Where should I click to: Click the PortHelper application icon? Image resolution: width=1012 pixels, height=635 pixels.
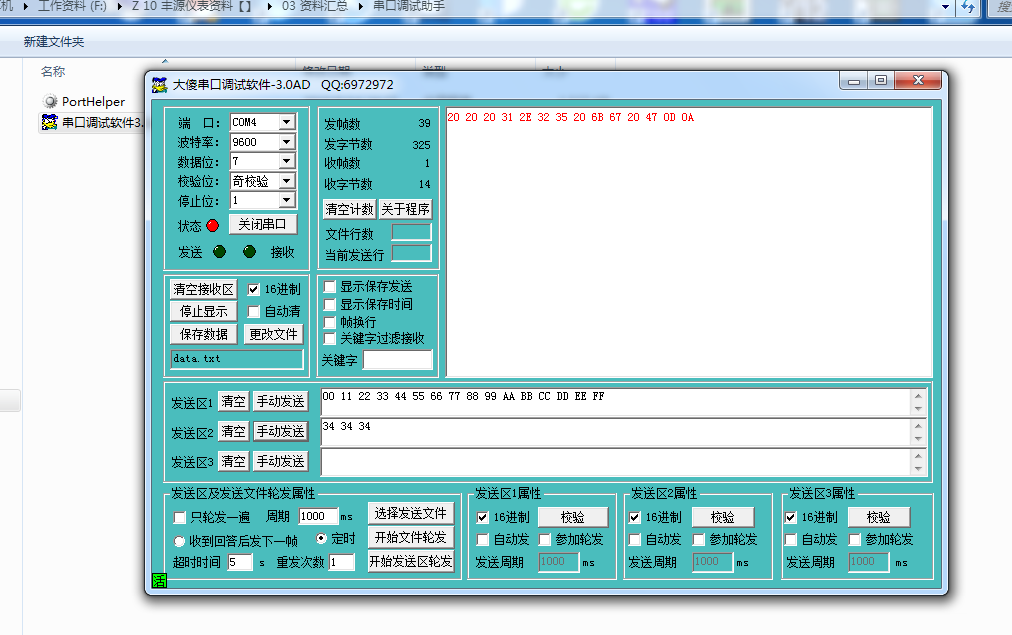click(50, 102)
